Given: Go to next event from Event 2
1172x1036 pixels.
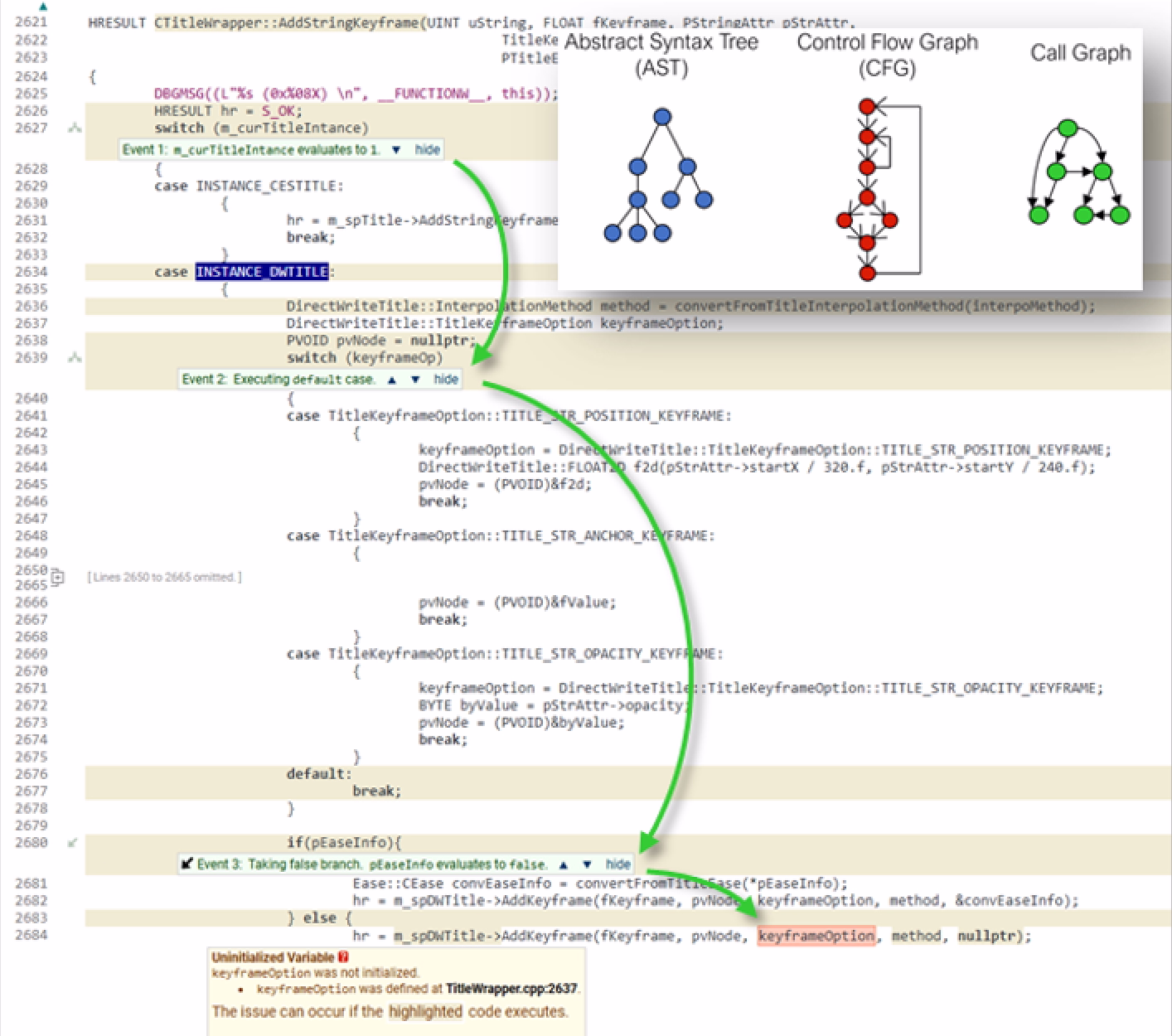Looking at the screenshot, I should pyautogui.click(x=415, y=380).
